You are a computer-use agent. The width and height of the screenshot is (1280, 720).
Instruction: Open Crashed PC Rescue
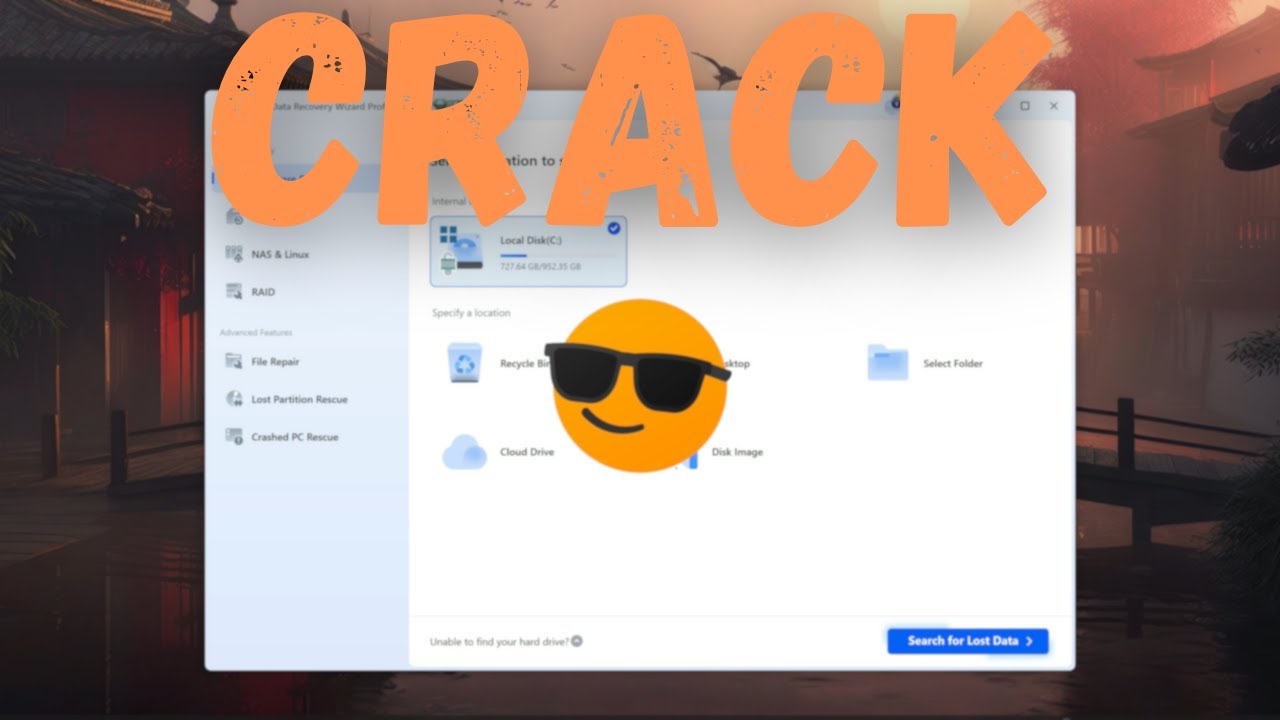(282, 437)
